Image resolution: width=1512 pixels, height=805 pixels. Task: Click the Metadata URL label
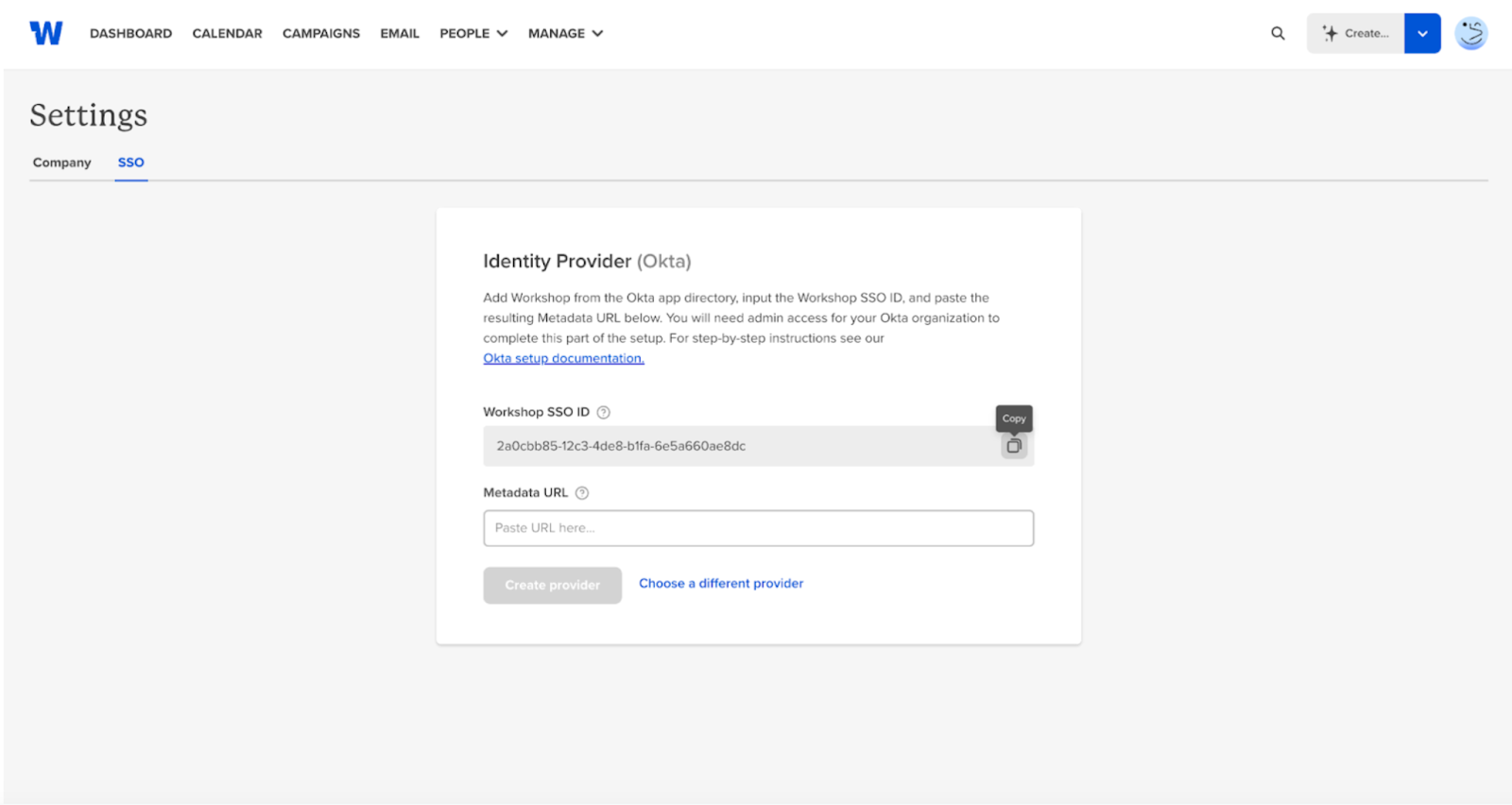(x=525, y=492)
